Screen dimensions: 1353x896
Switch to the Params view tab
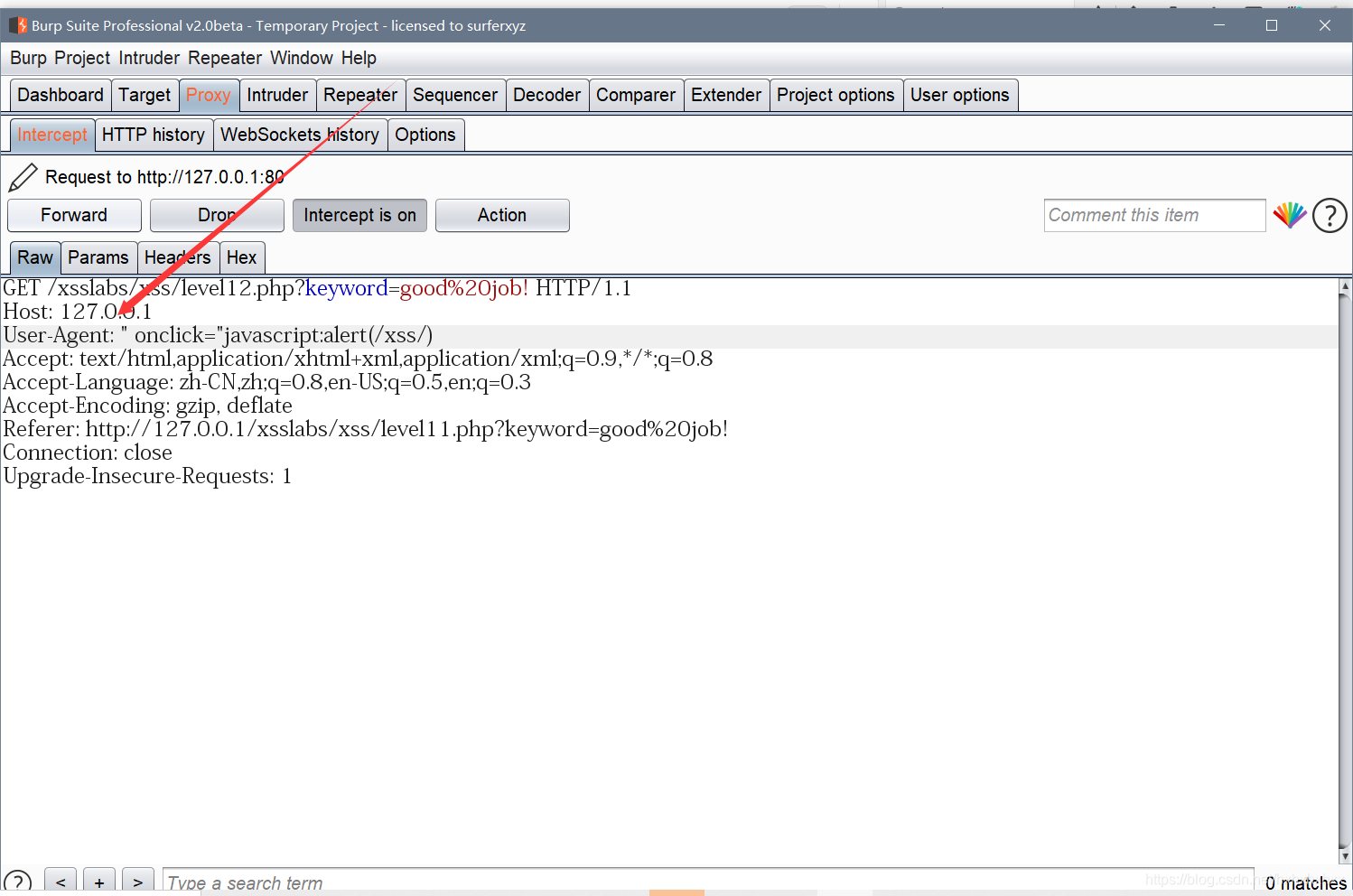pyautogui.click(x=98, y=257)
